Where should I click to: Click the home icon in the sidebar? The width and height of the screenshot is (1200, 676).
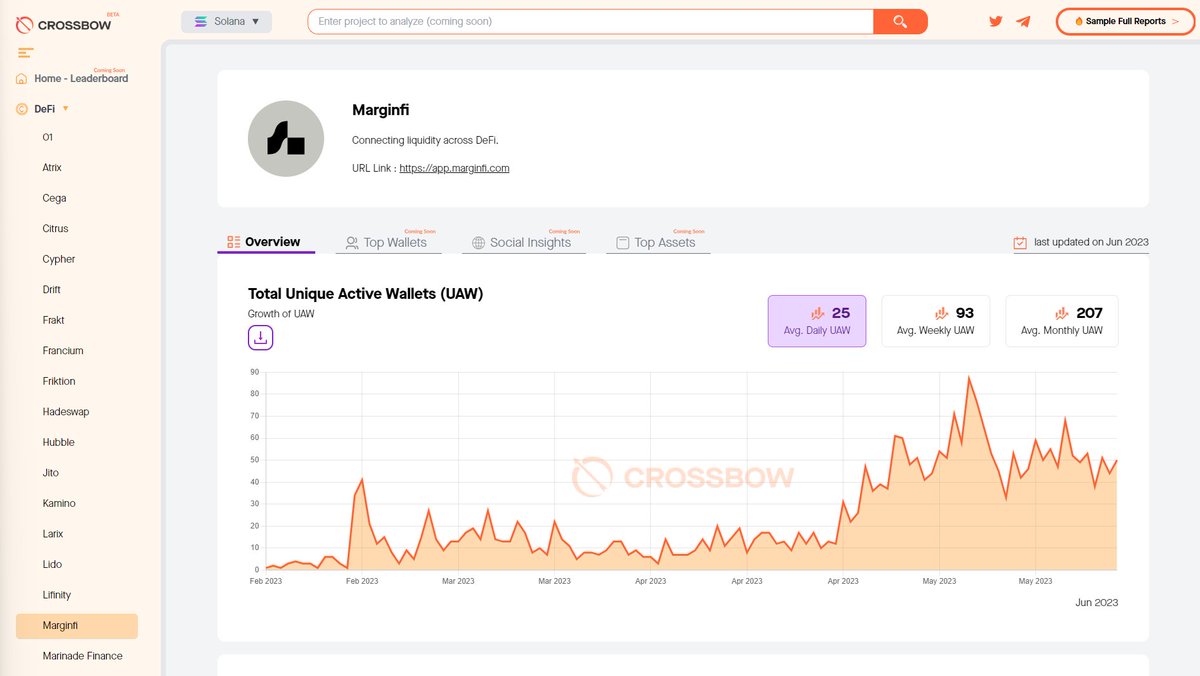pos(22,79)
